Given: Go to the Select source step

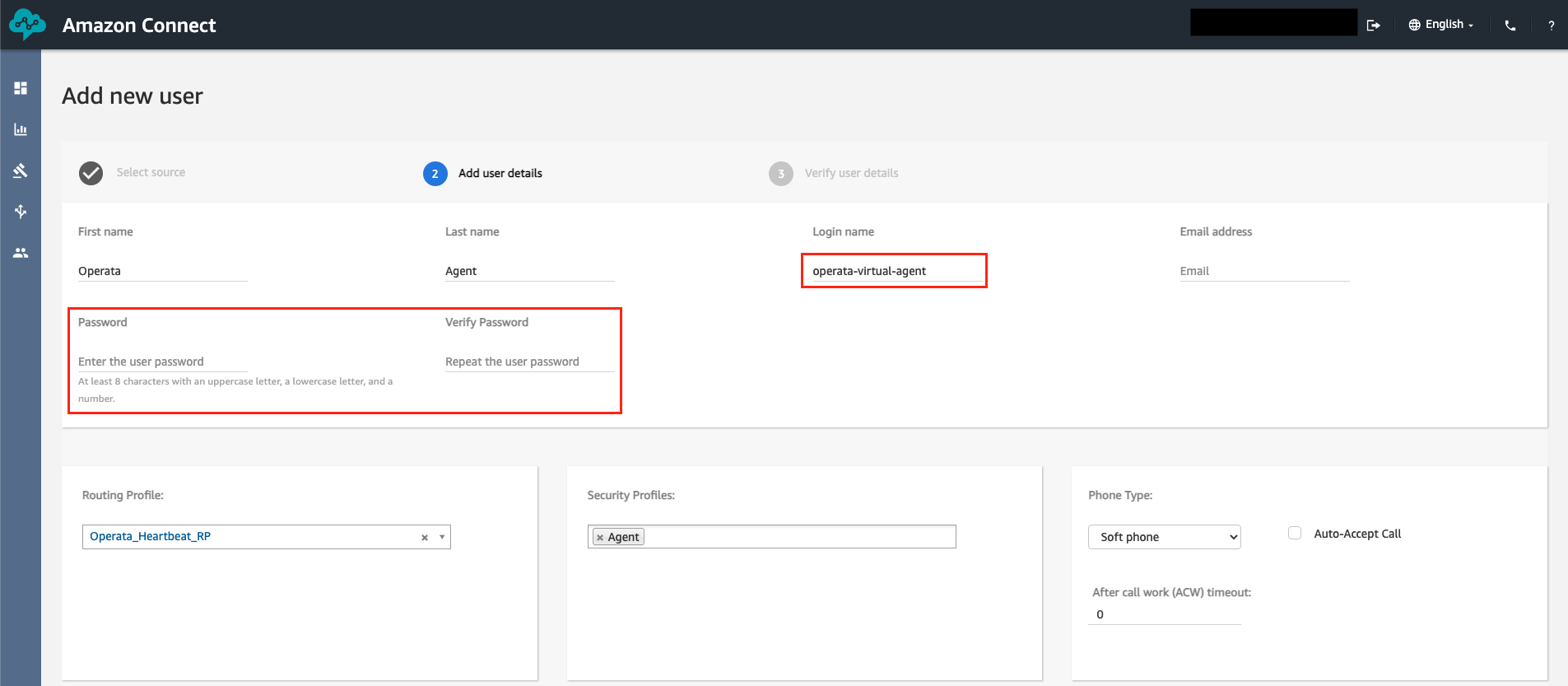Looking at the screenshot, I should point(151,172).
